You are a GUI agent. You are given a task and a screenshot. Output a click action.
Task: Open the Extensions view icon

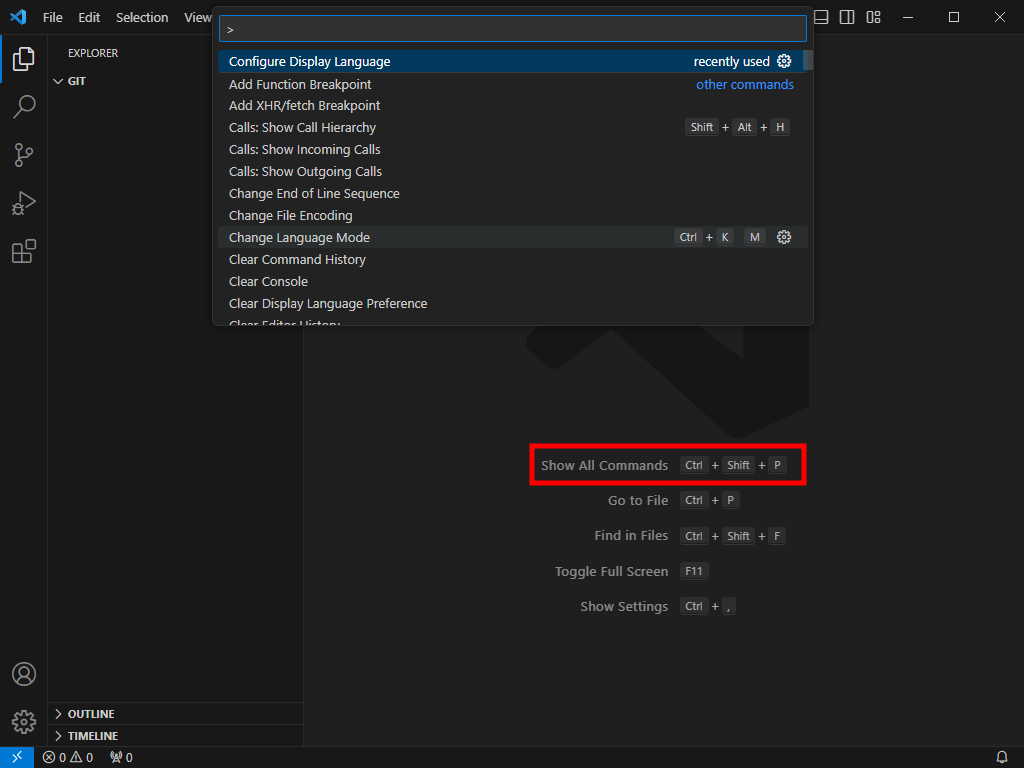click(24, 251)
